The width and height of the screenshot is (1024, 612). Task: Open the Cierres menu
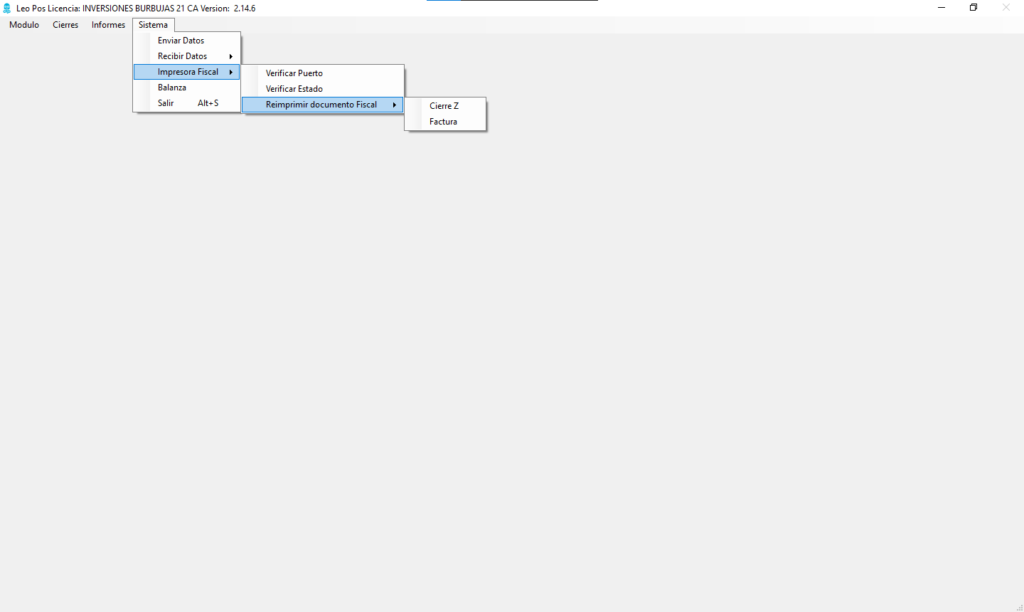pyautogui.click(x=65, y=25)
